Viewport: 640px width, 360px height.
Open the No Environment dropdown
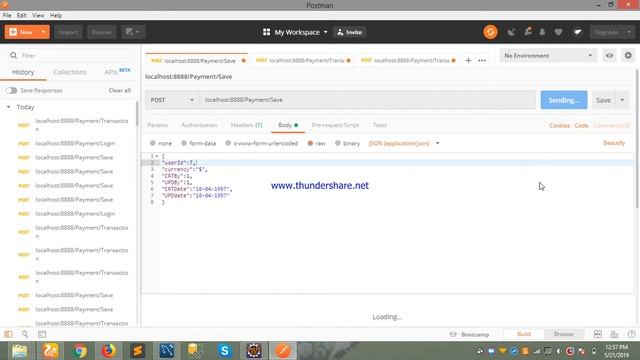[x=548, y=55]
